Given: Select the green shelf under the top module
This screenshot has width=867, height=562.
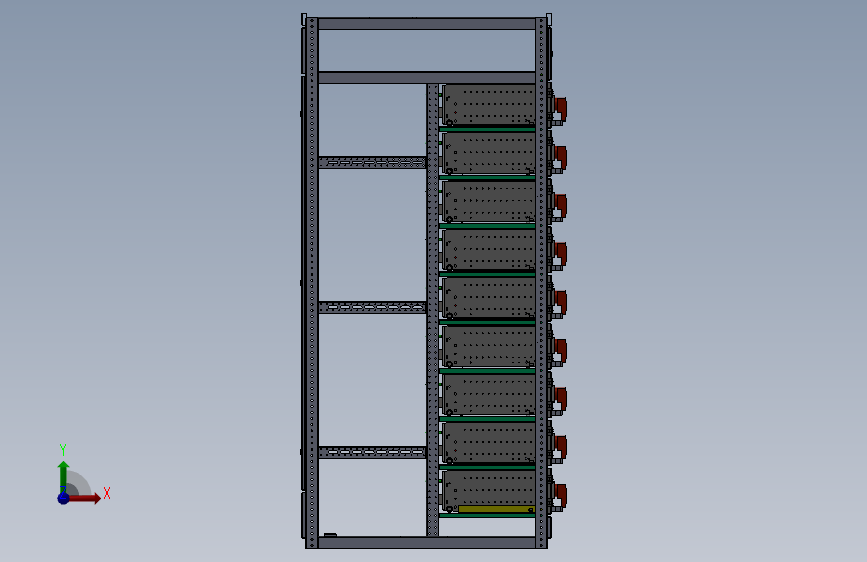Looking at the screenshot, I should point(487,129).
